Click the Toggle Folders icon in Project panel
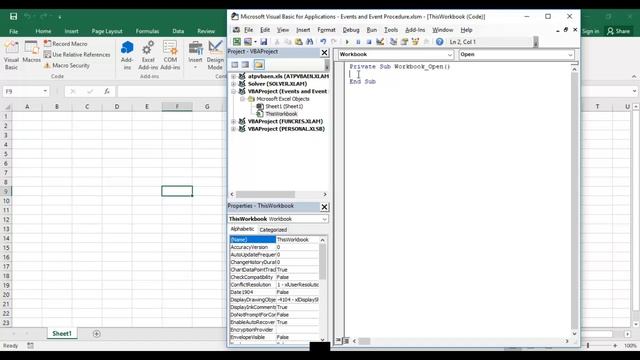Image resolution: width=640 pixels, height=360 pixels. [x=258, y=64]
